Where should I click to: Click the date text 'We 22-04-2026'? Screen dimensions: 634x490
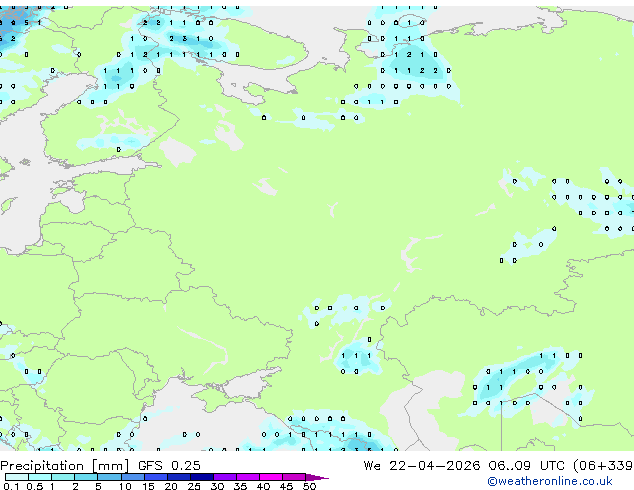(x=422, y=466)
